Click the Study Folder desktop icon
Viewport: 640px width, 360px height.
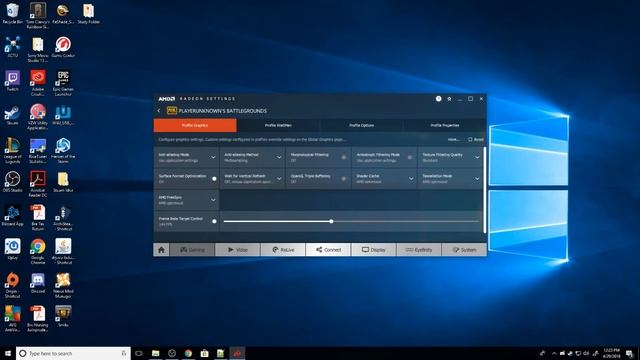(x=88, y=13)
